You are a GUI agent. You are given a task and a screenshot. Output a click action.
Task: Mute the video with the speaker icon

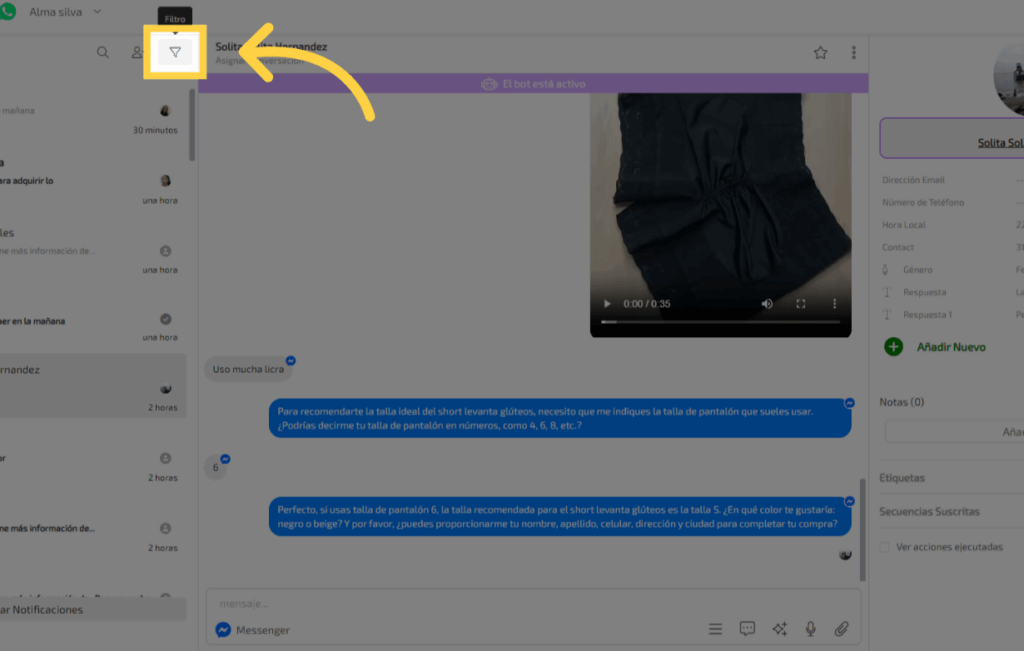pyautogui.click(x=767, y=303)
